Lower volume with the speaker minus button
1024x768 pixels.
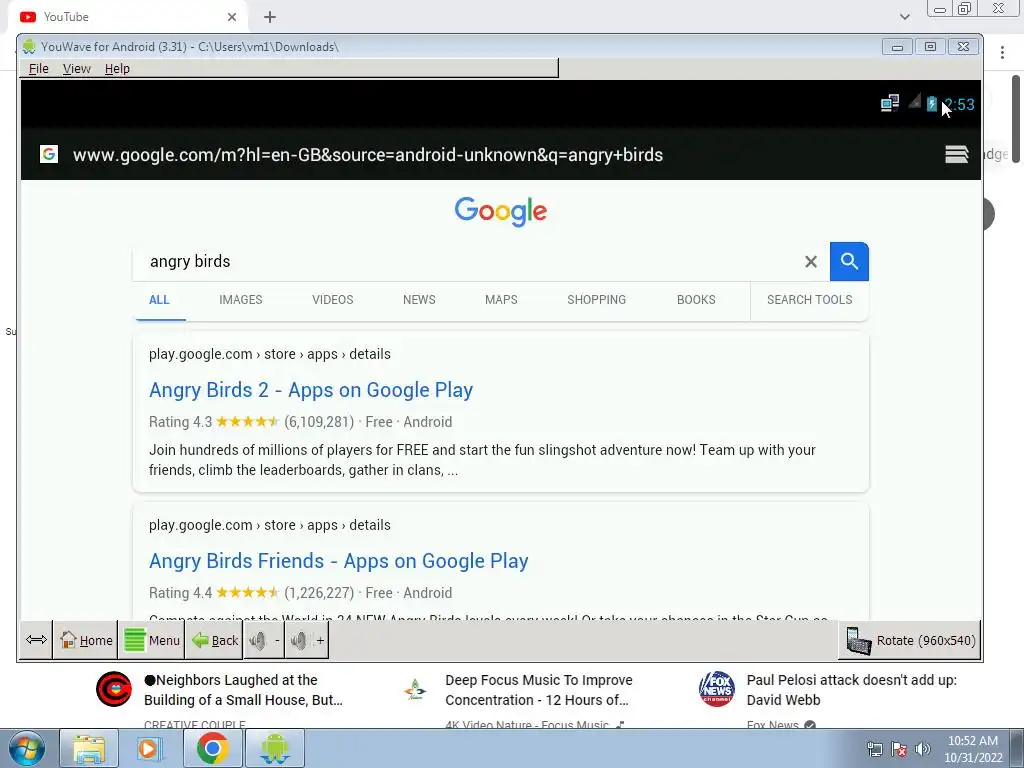(264, 640)
